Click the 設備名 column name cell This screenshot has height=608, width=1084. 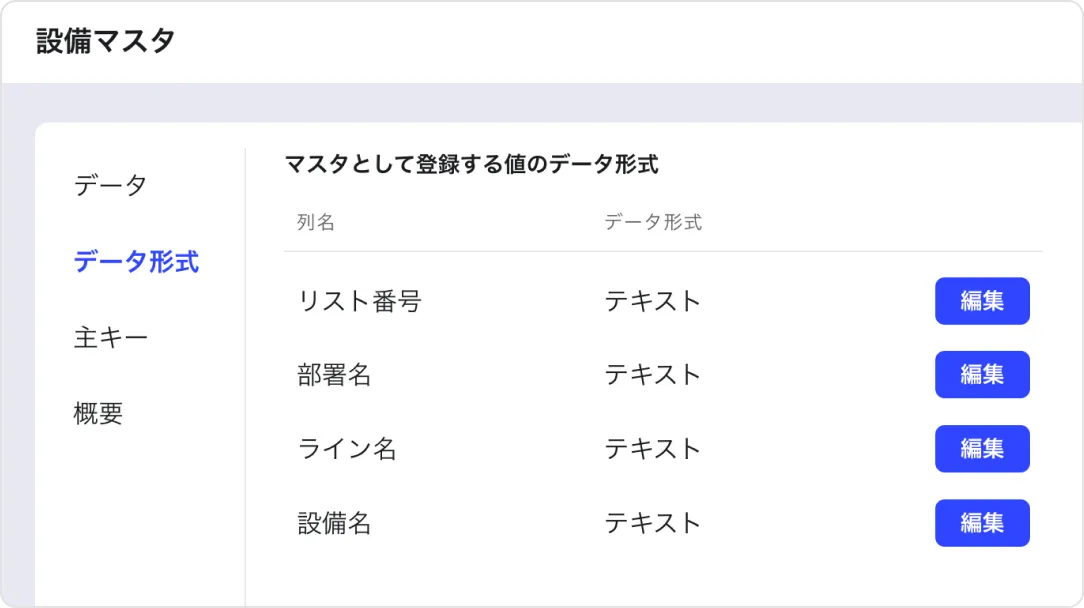pos(335,523)
